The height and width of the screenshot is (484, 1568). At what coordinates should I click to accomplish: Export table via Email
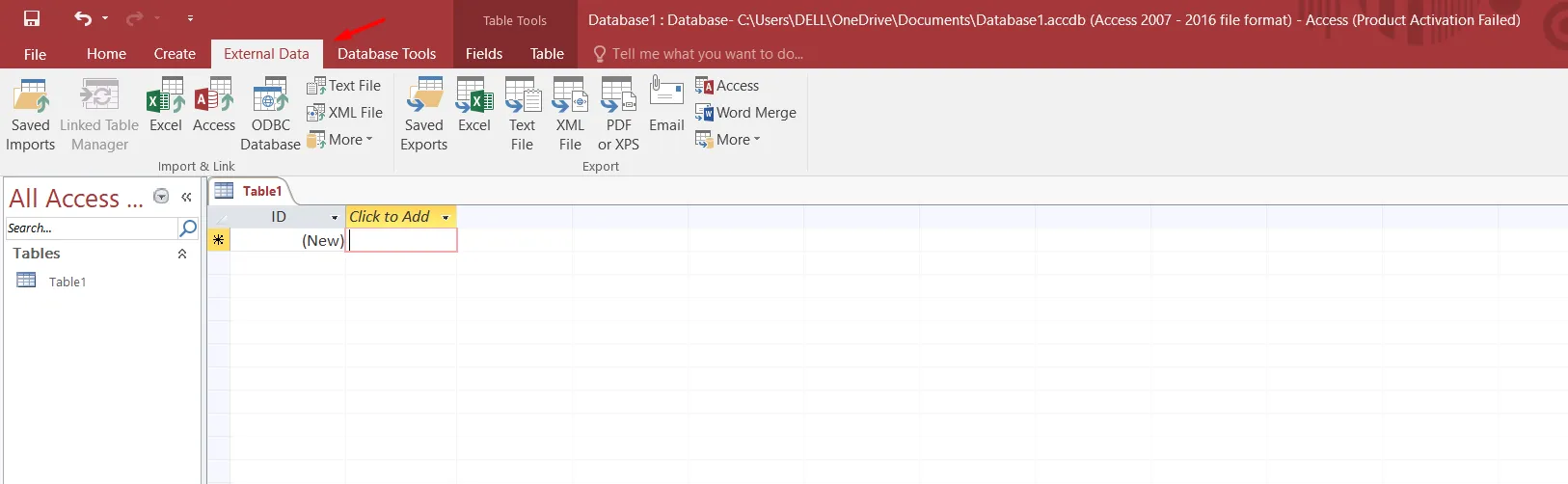pos(666,106)
